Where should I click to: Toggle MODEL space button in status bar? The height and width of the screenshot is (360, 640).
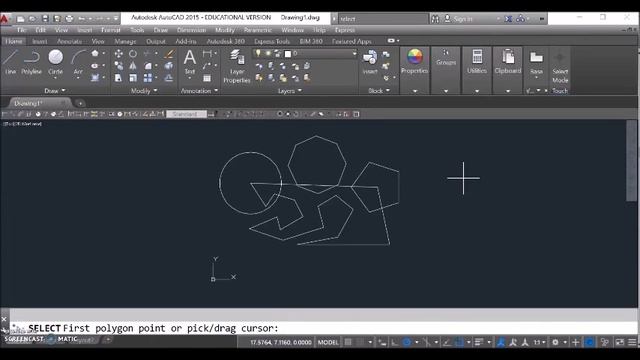(328, 342)
